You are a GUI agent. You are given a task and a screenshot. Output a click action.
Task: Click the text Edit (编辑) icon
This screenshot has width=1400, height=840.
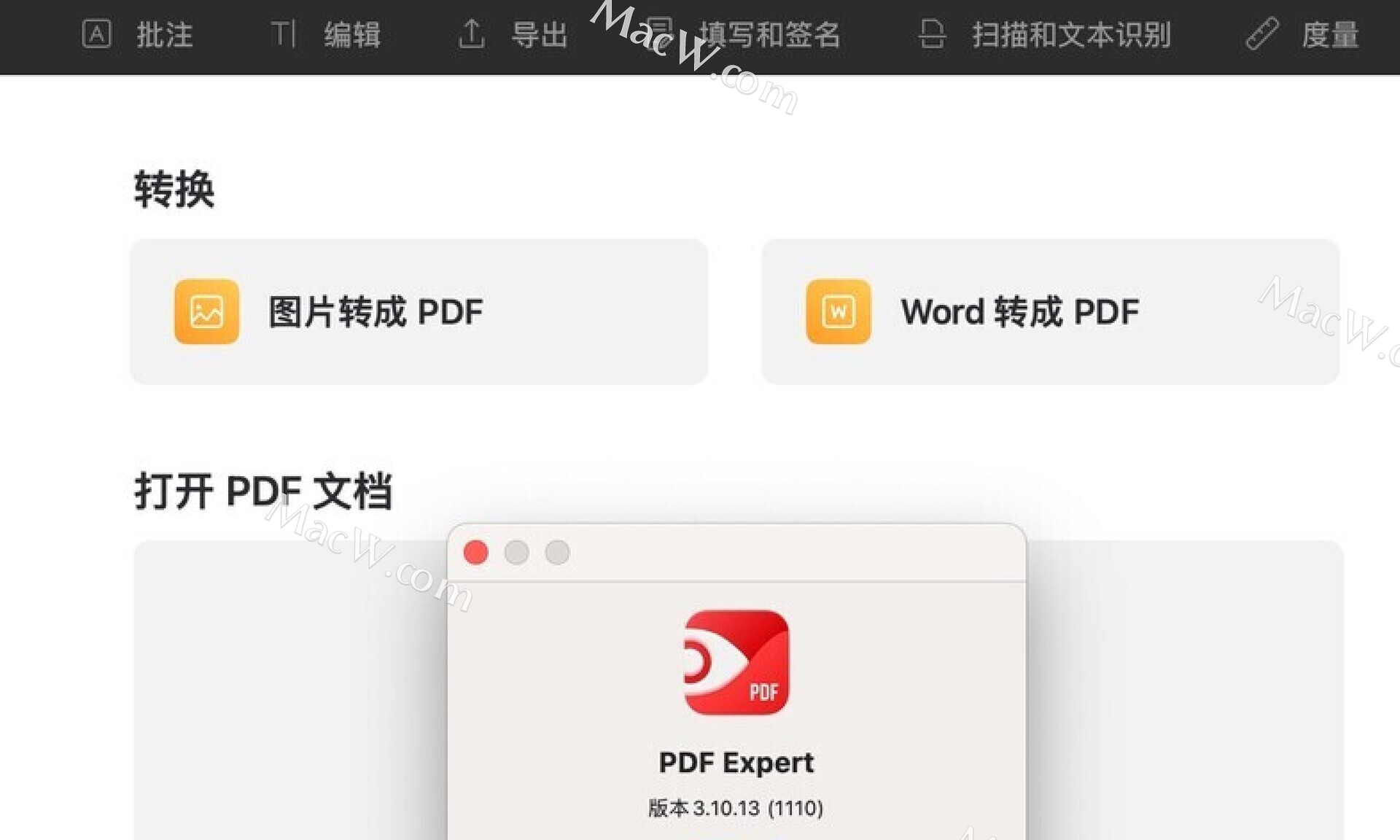(283, 34)
